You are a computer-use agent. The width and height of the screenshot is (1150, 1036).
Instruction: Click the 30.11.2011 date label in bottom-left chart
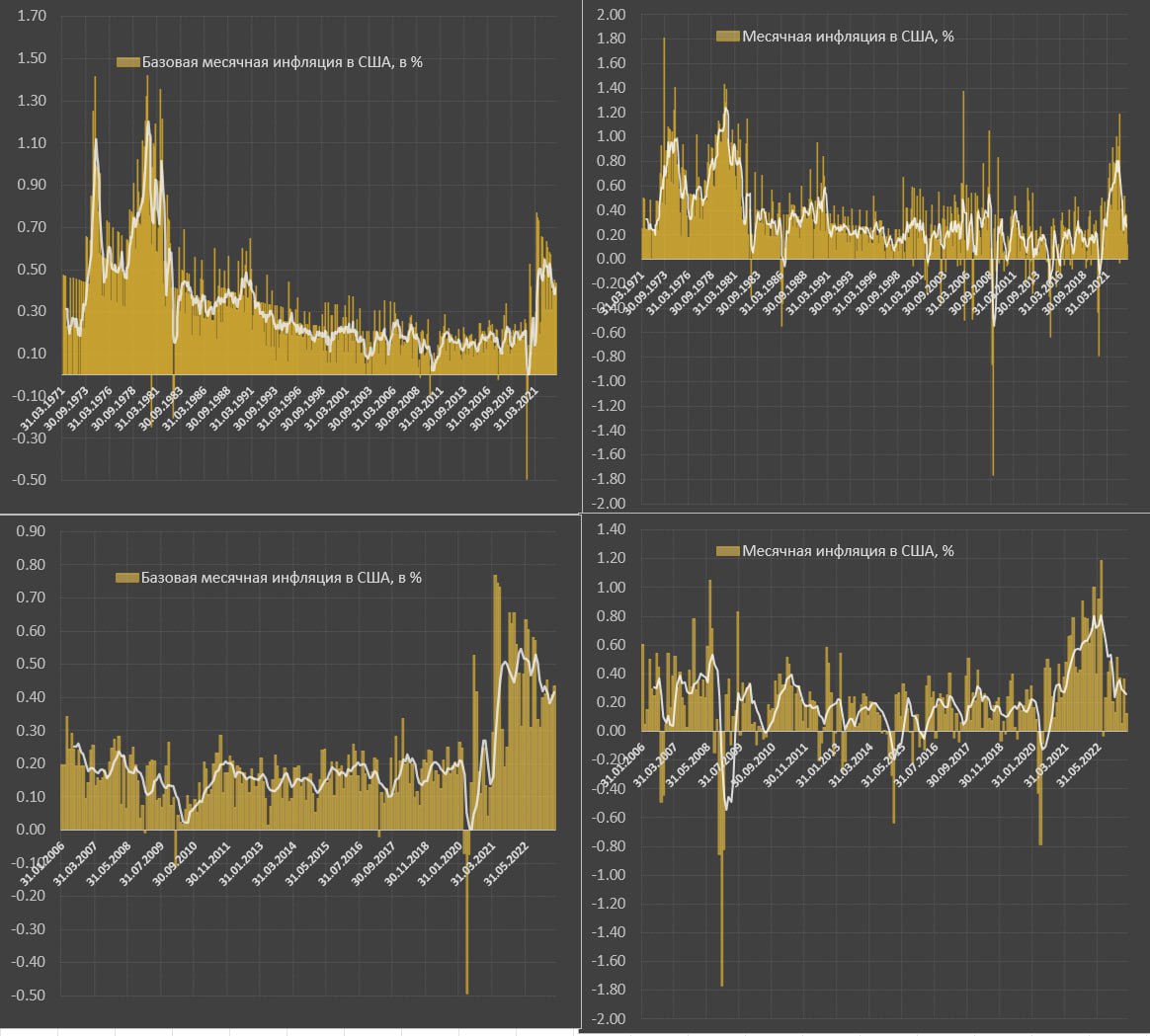pyautogui.click(x=207, y=864)
